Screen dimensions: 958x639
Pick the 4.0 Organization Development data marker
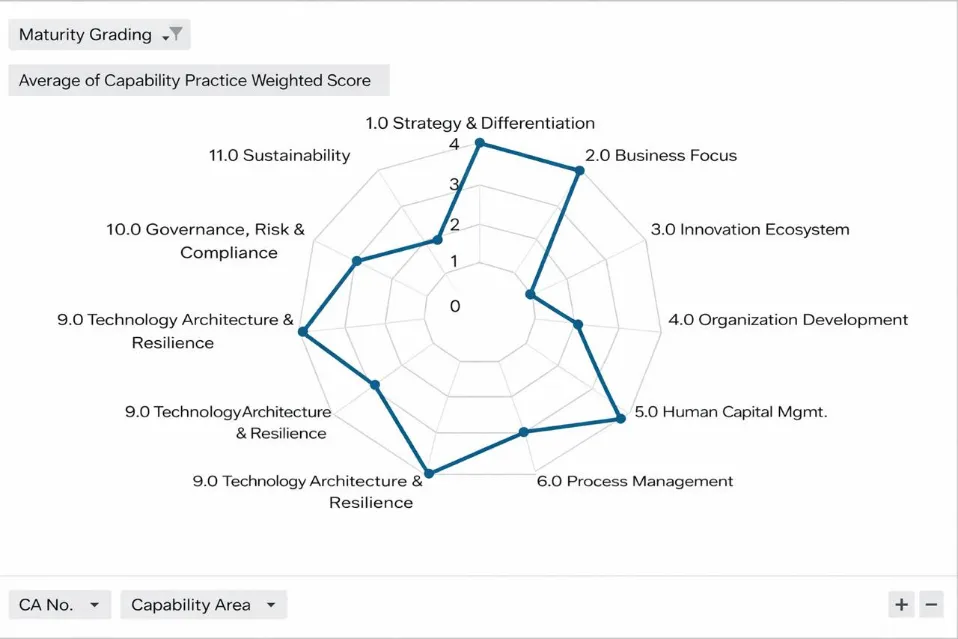pyautogui.click(x=578, y=323)
